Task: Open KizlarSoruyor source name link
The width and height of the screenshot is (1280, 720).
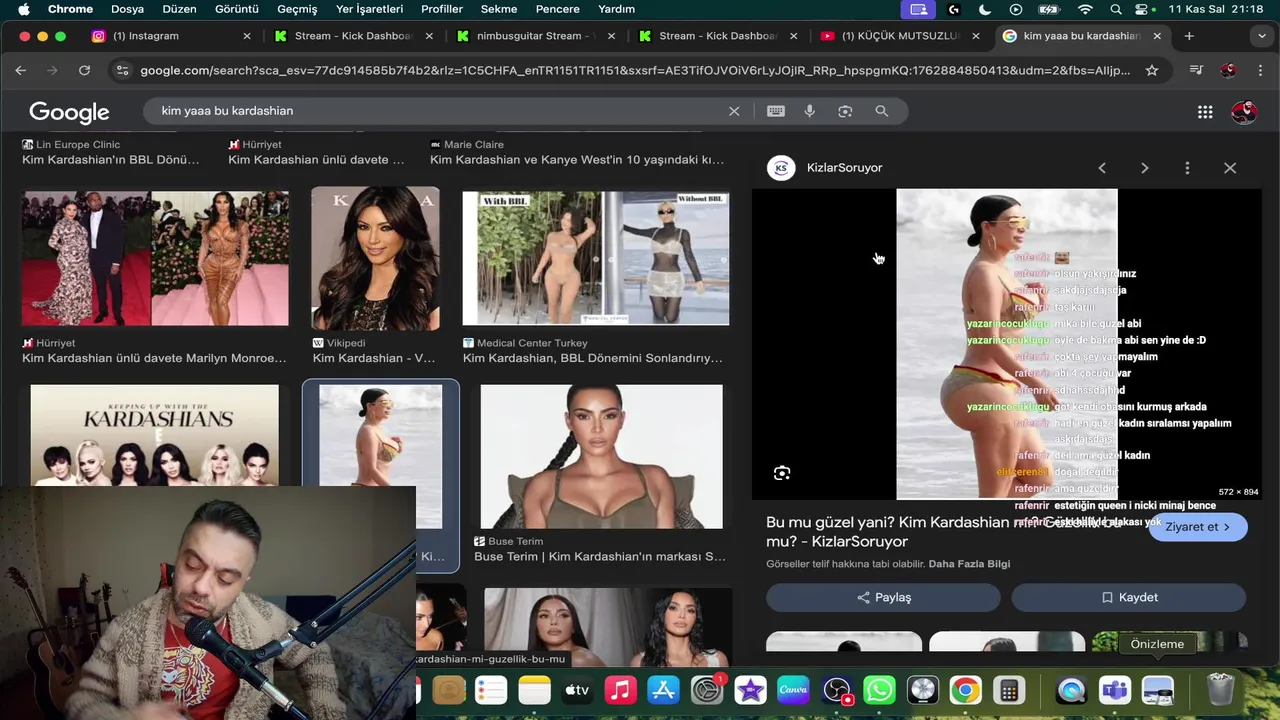Action: [844, 168]
